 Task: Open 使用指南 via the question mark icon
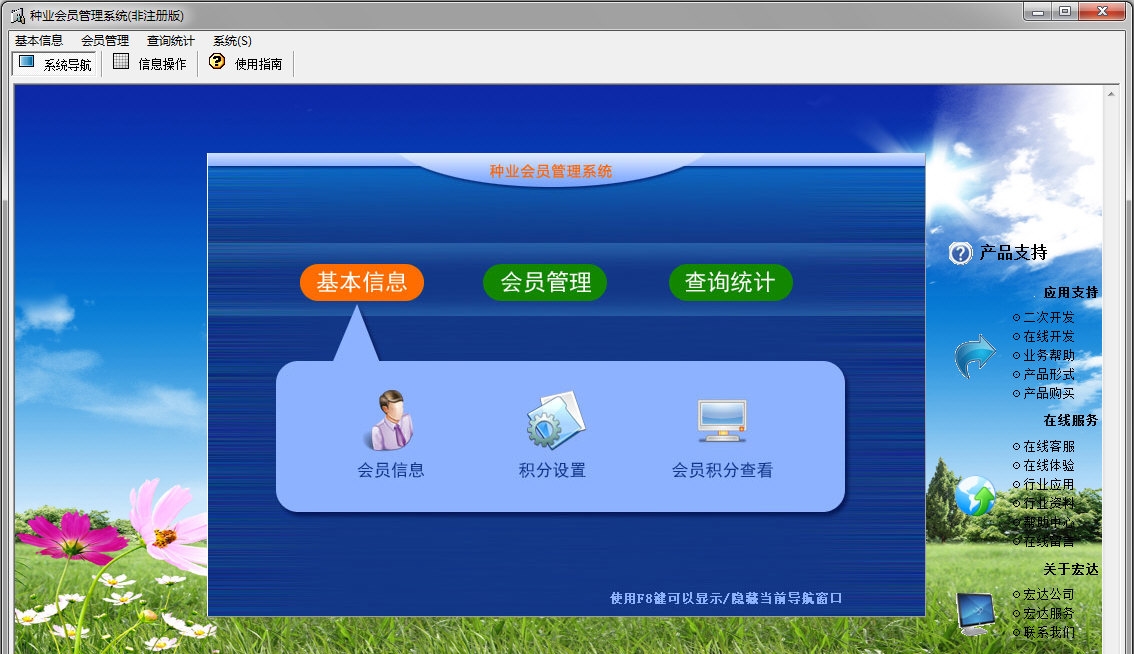point(216,63)
